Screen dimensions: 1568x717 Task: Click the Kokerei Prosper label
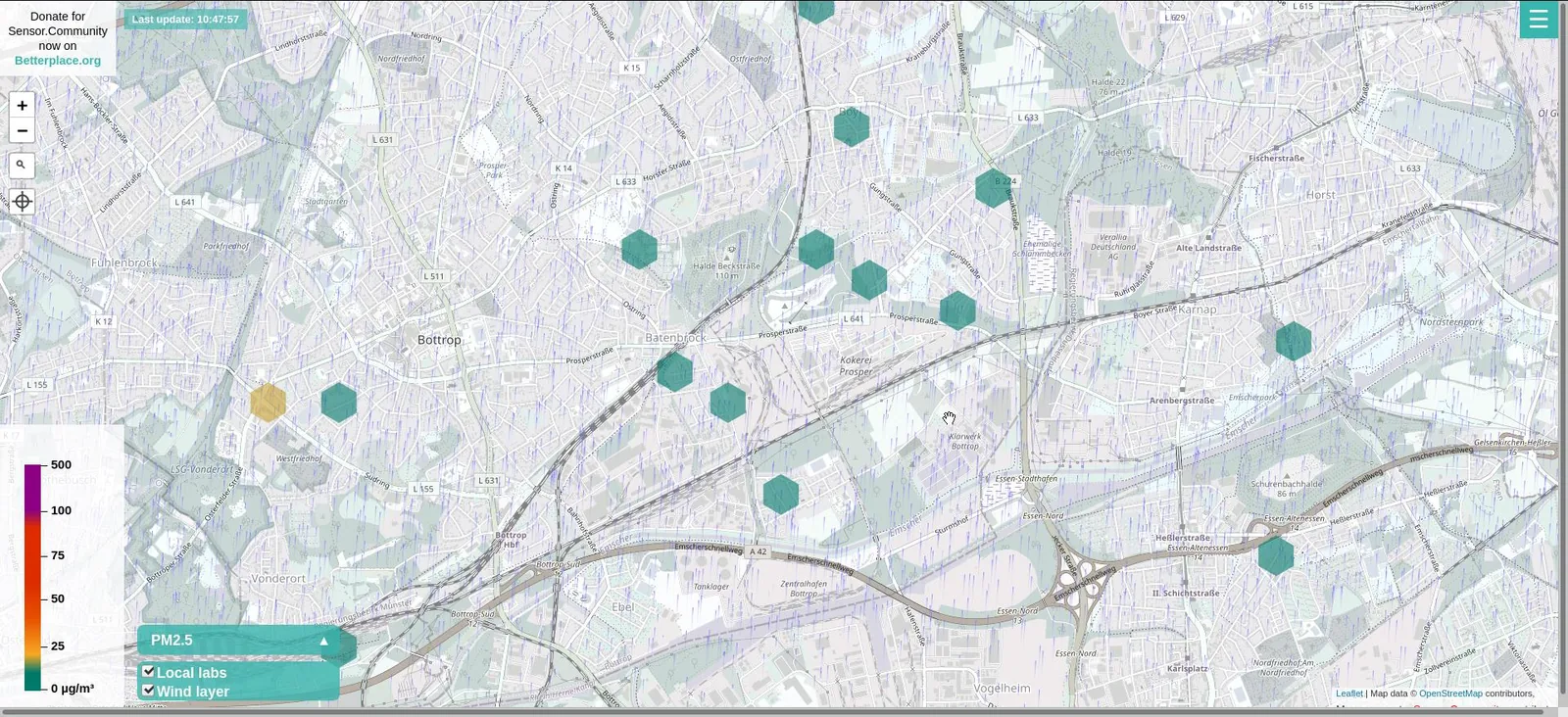pyautogui.click(x=856, y=365)
